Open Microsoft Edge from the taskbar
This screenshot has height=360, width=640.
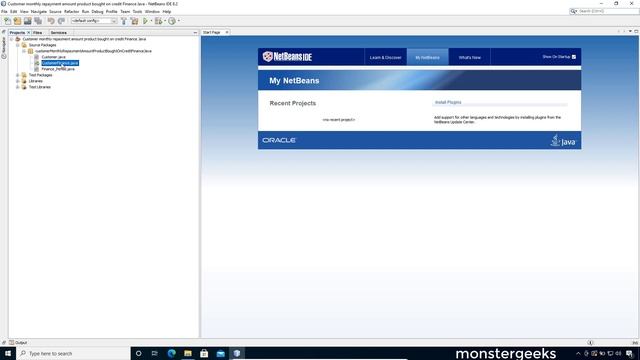pyautogui.click(x=171, y=353)
